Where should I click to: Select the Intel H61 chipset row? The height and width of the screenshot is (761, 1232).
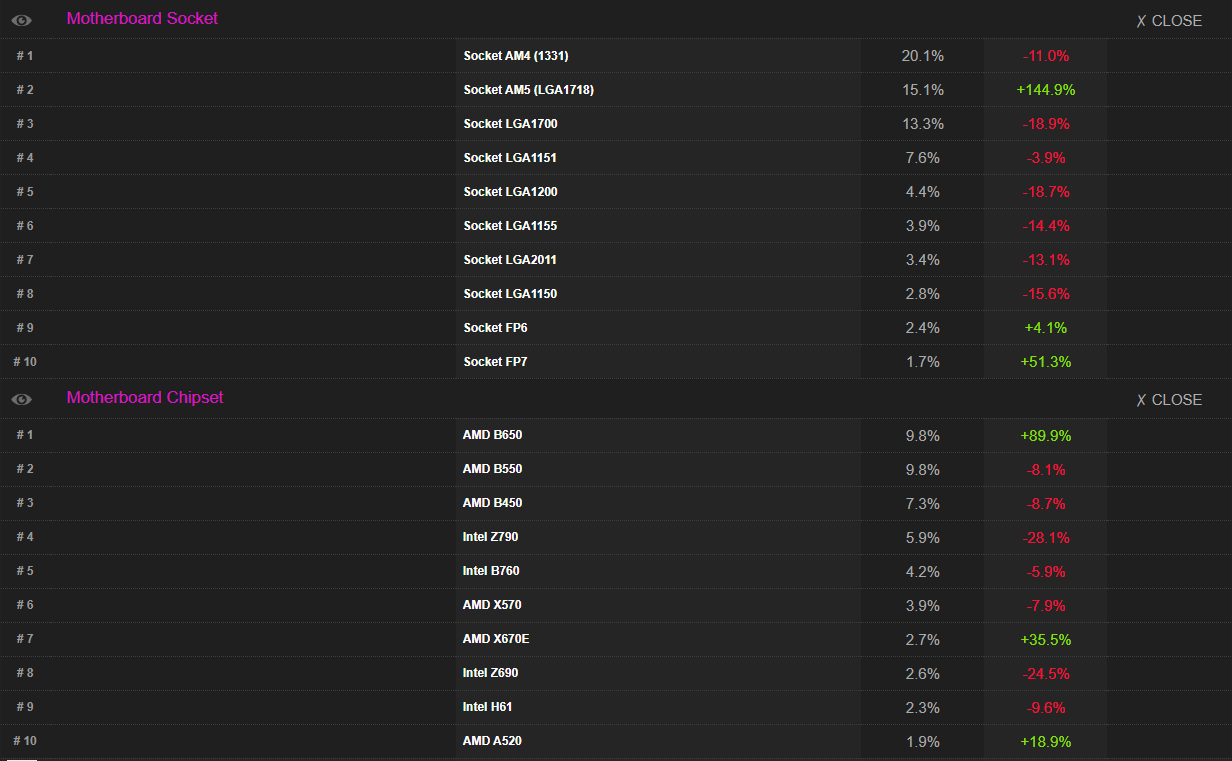488,706
